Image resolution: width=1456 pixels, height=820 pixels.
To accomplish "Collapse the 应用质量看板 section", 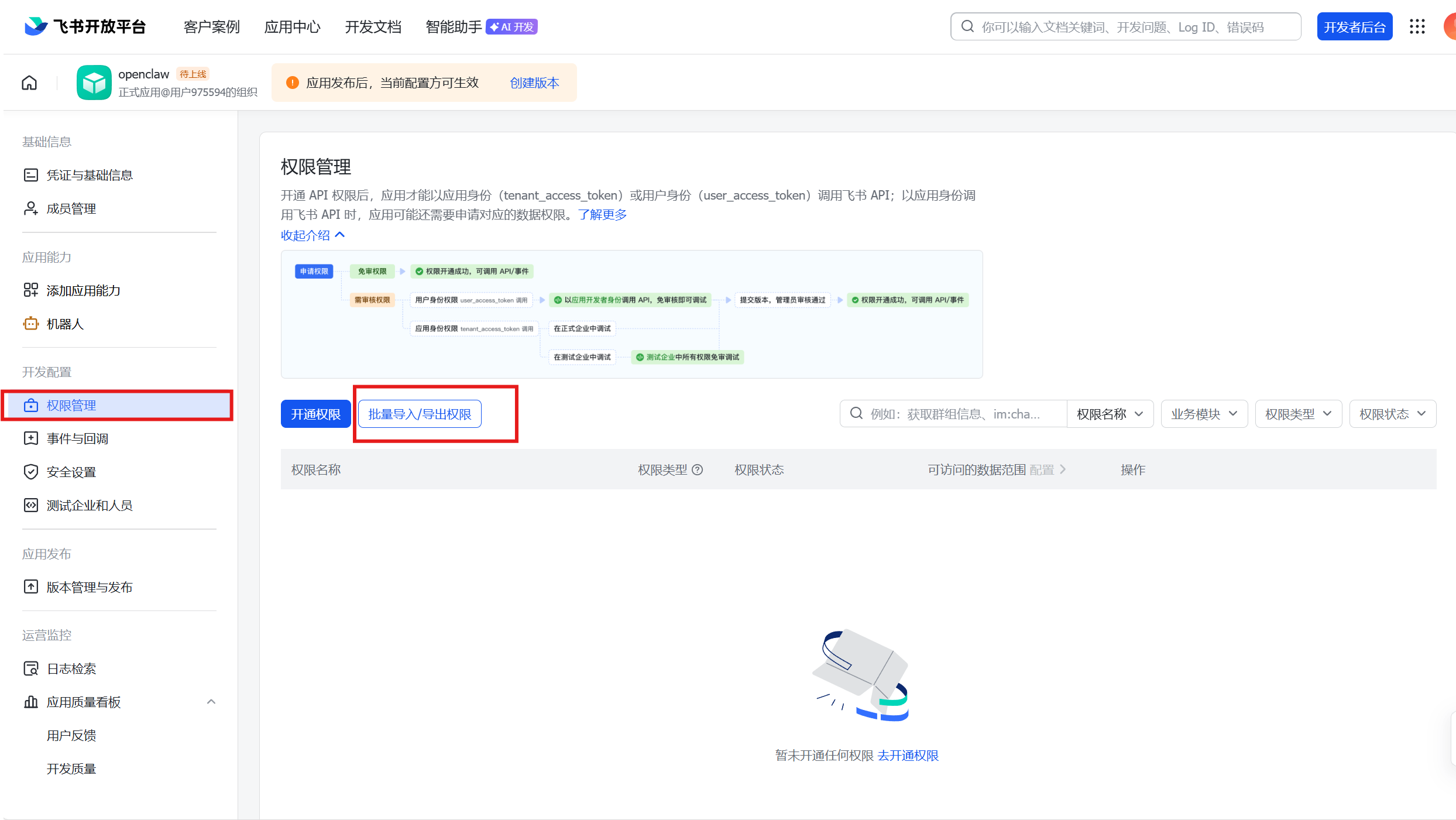I will (211, 702).
